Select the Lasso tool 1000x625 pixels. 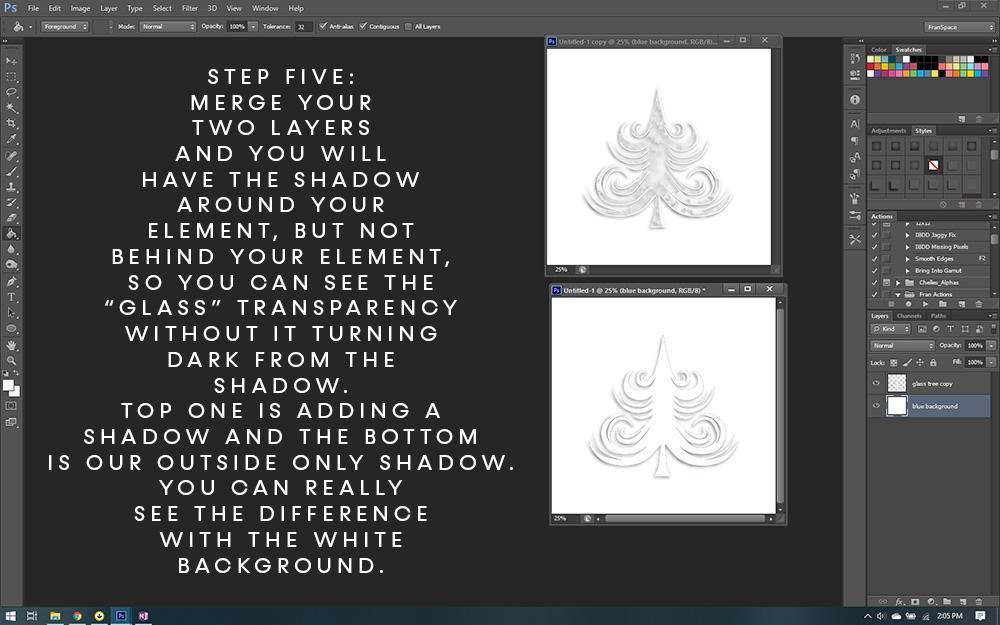[11, 92]
